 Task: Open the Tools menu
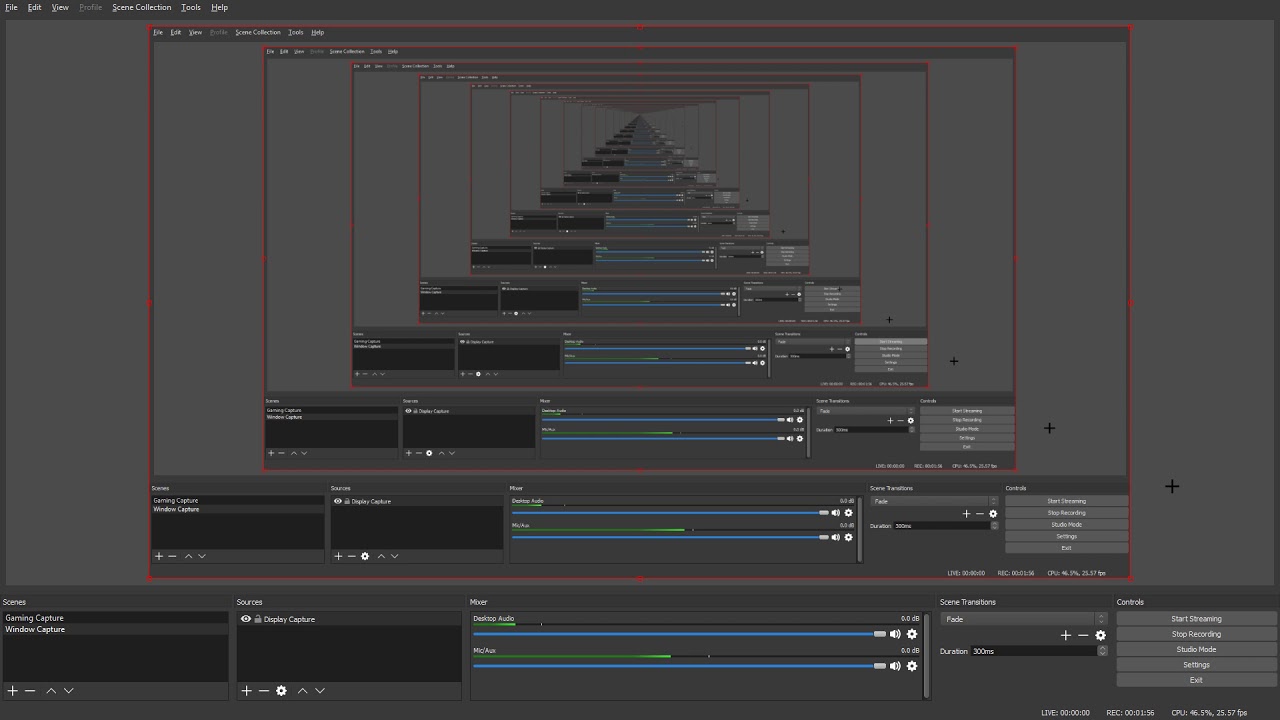pyautogui.click(x=191, y=7)
